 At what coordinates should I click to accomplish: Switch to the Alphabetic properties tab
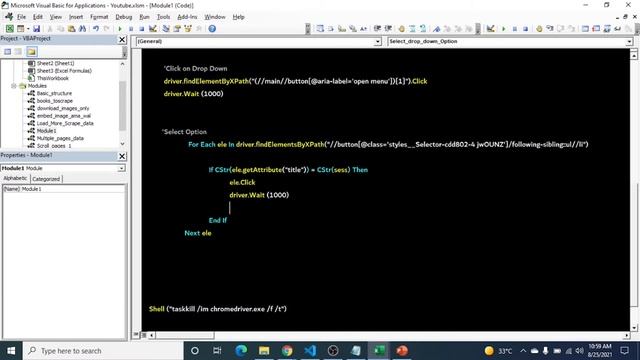point(16,178)
